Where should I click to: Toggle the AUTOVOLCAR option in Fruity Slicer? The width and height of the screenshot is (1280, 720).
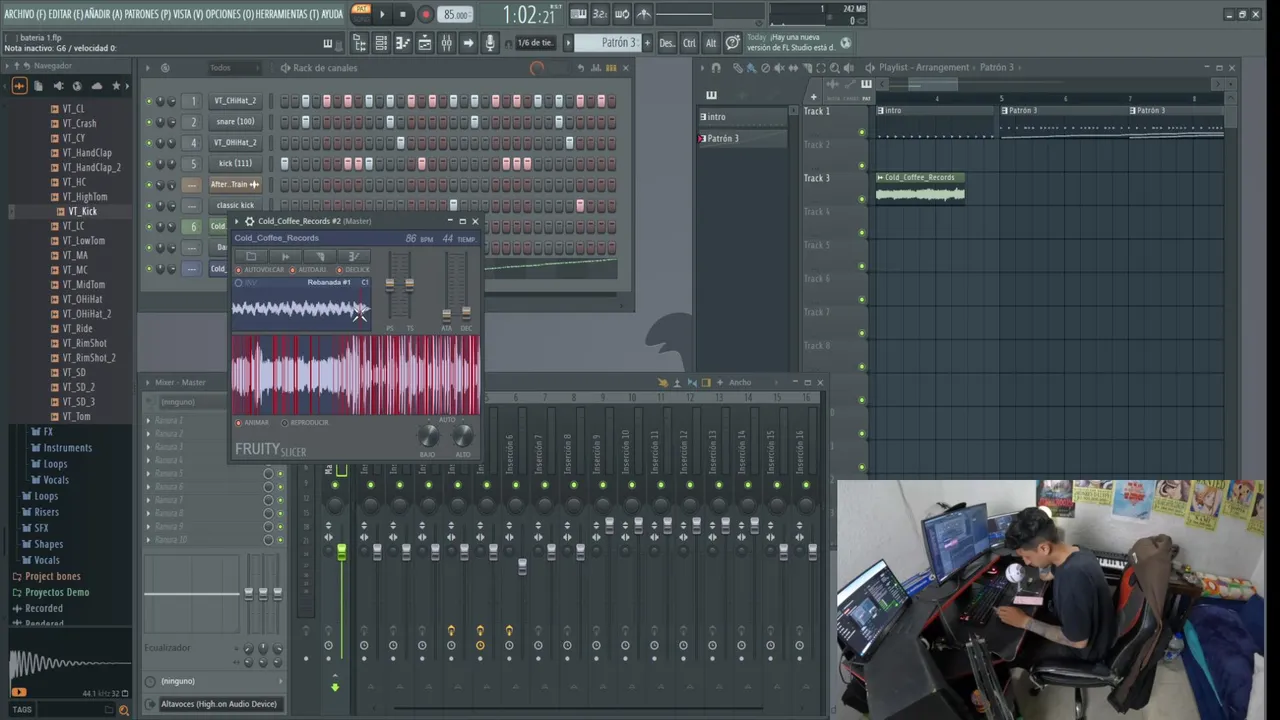coord(261,270)
